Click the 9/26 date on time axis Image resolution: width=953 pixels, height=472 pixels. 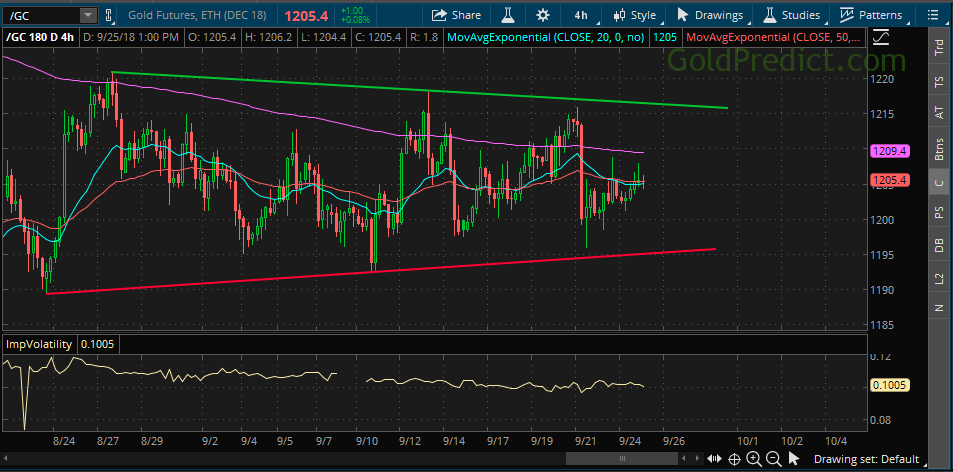pos(673,441)
